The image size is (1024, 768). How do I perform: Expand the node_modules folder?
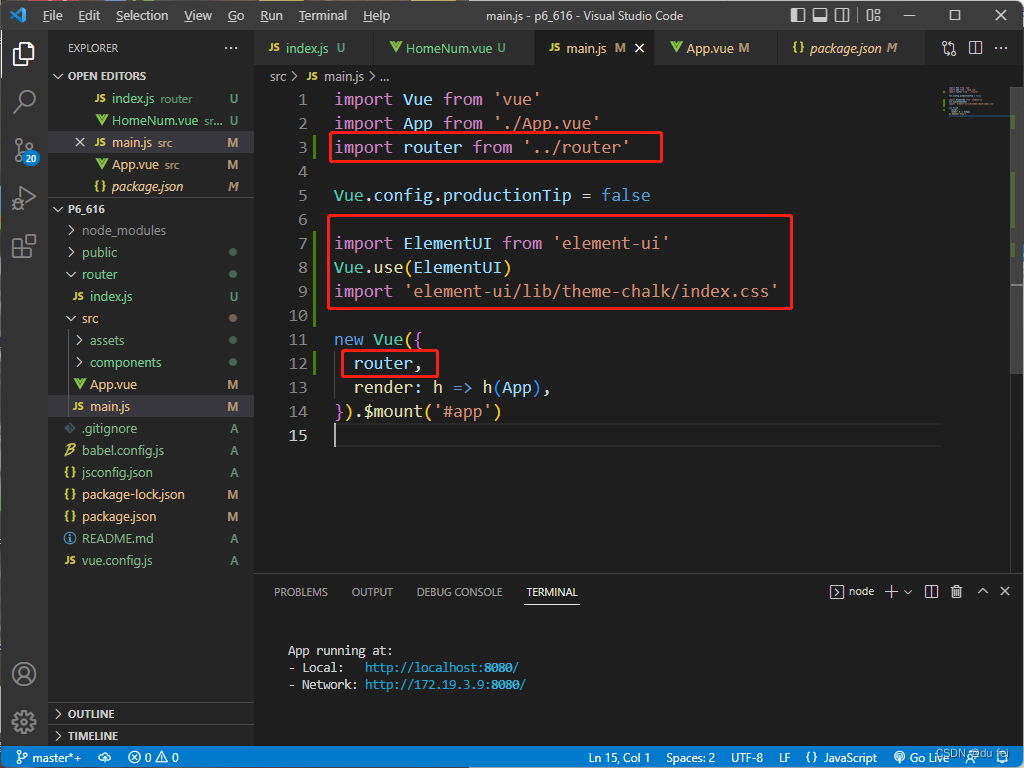[123, 230]
